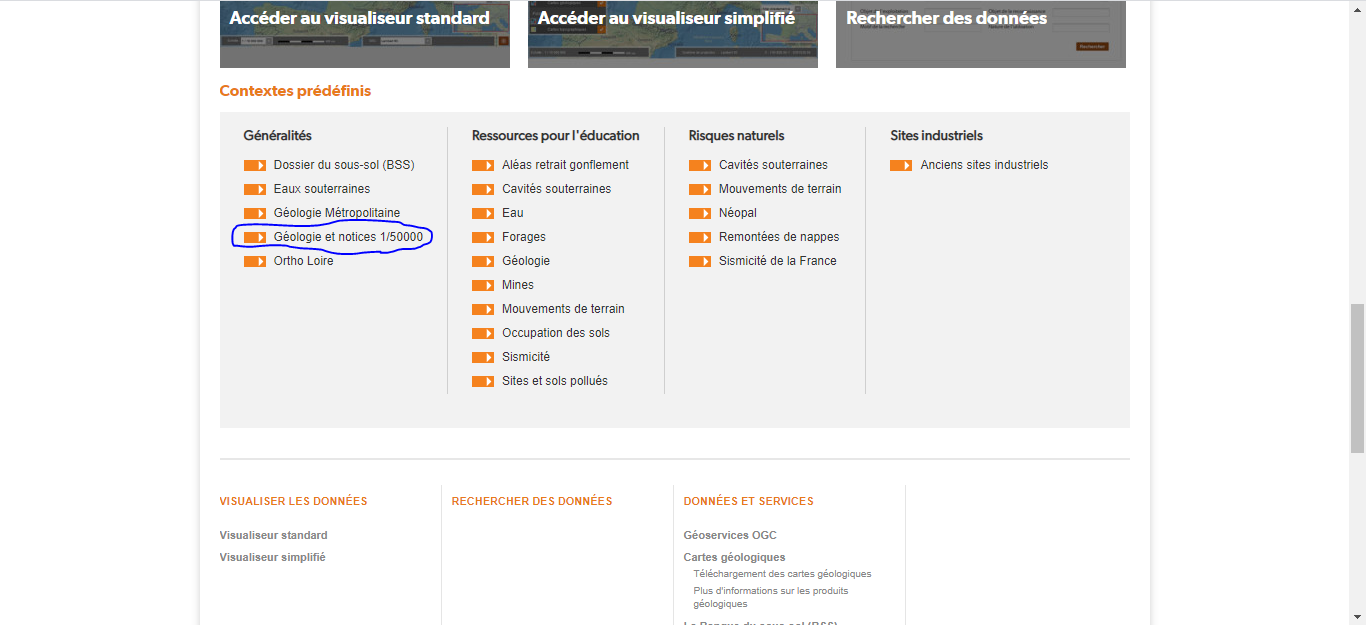This screenshot has width=1366, height=625.
Task: Click Accéder au visualiseur standard thumbnail
Action: tap(365, 35)
